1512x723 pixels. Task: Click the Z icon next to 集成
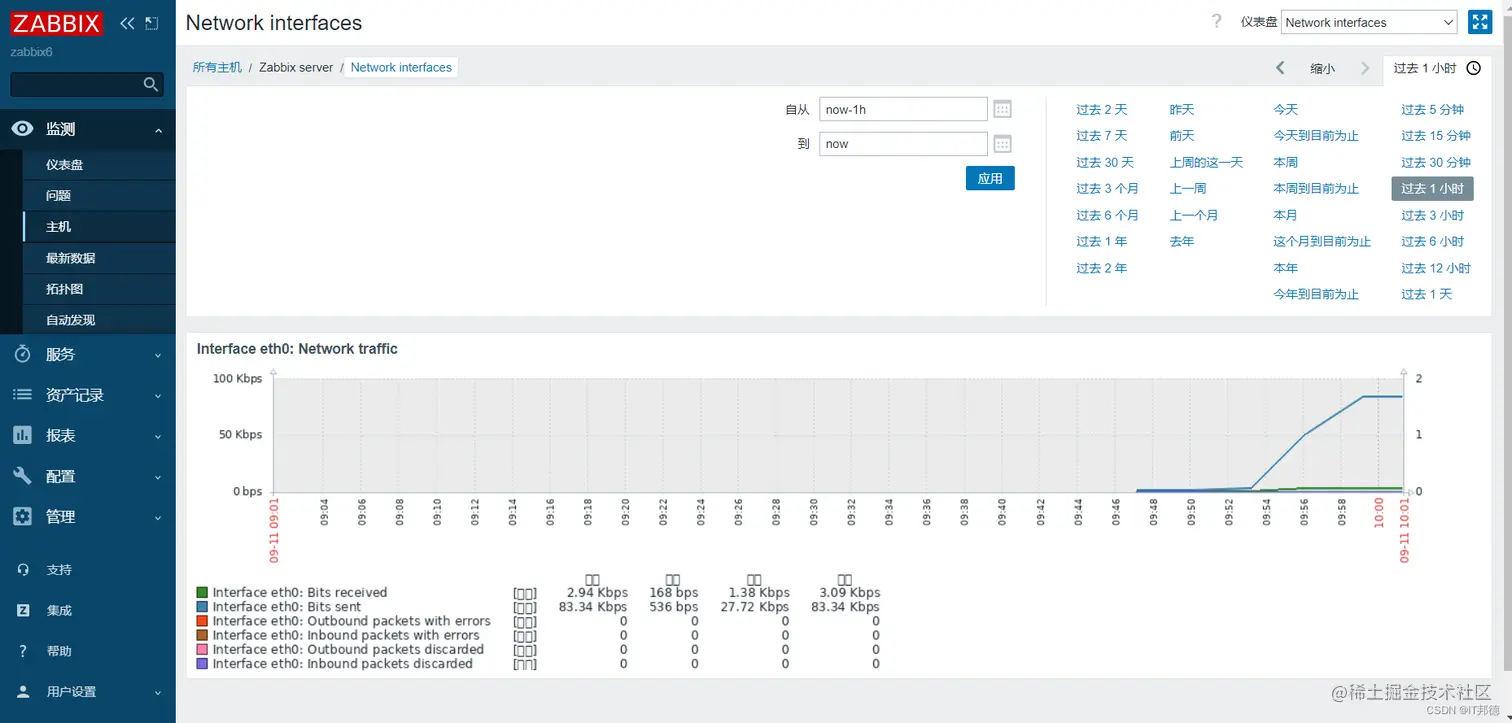pyautogui.click(x=23, y=610)
